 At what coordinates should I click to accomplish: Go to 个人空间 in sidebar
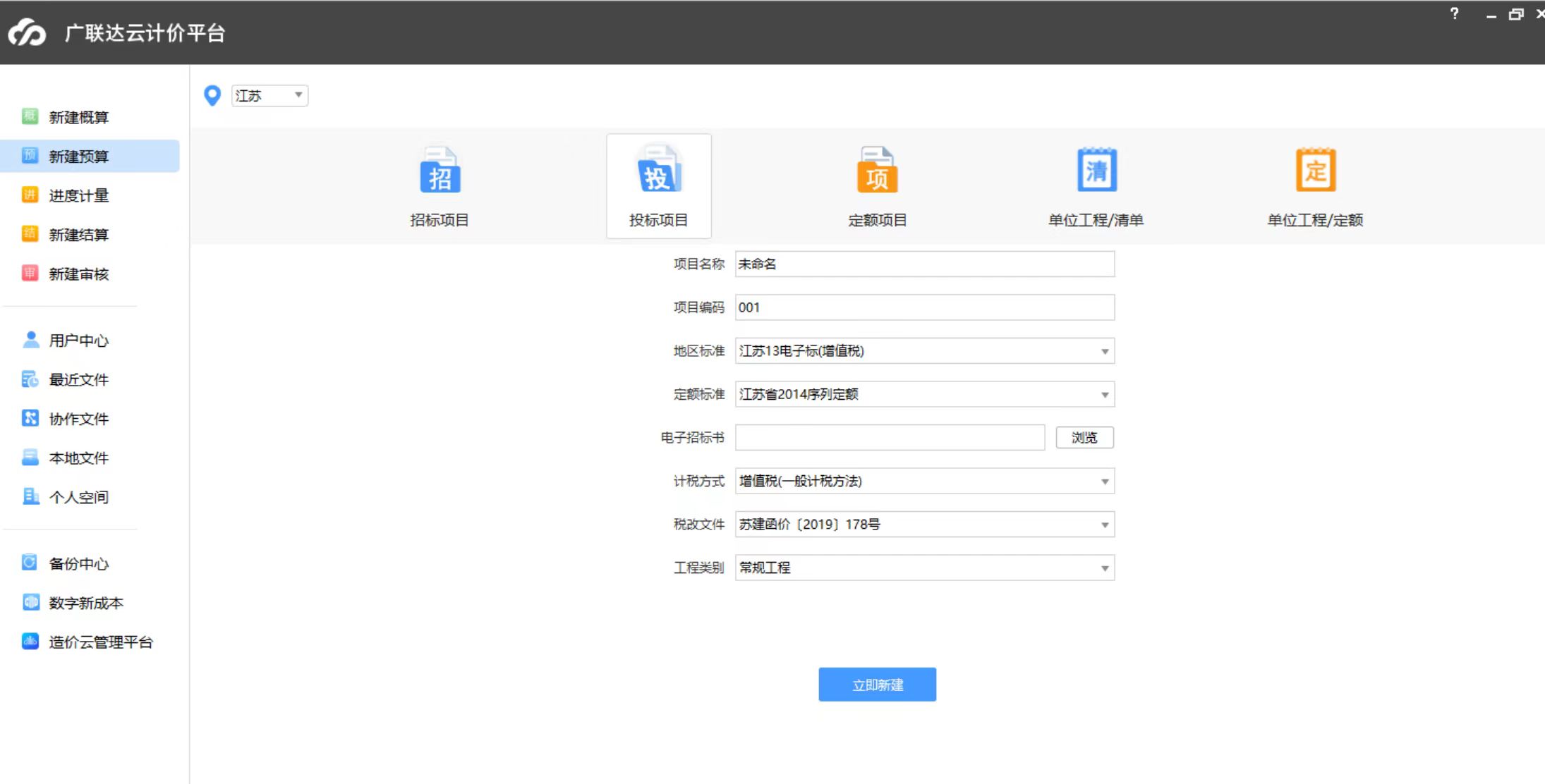pyautogui.click(x=79, y=497)
